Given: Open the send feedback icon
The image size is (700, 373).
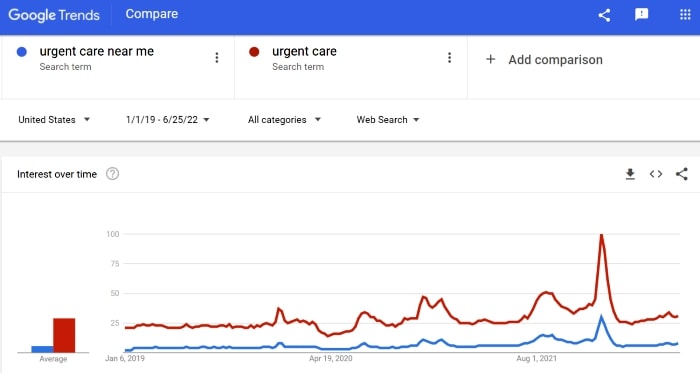Looking at the screenshot, I should tap(642, 15).
